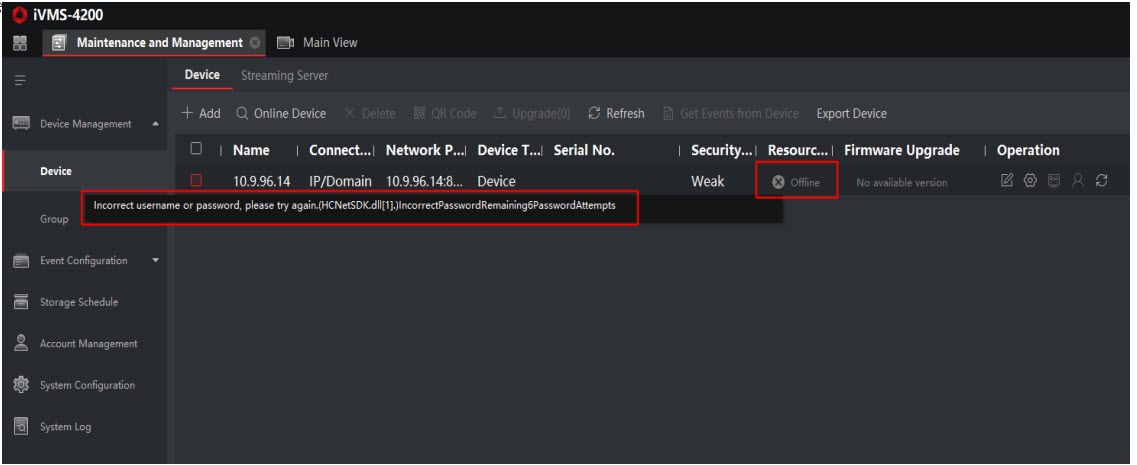The height and width of the screenshot is (465, 1137).
Task: Toggle the select-all checkbox in table header
Action: tap(197, 150)
